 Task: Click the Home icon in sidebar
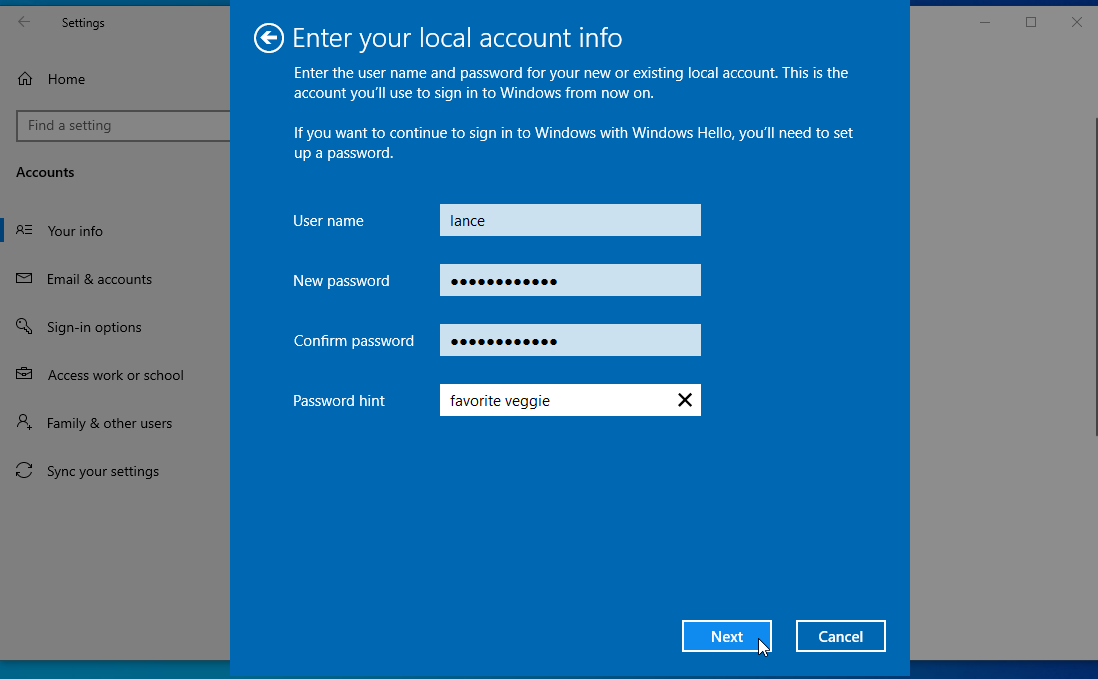click(x=25, y=79)
